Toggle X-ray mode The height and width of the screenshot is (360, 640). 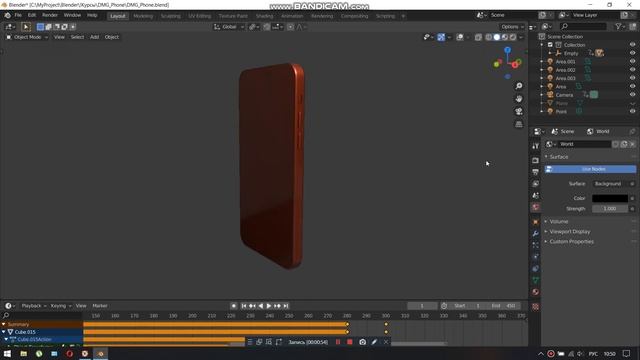coord(478,37)
